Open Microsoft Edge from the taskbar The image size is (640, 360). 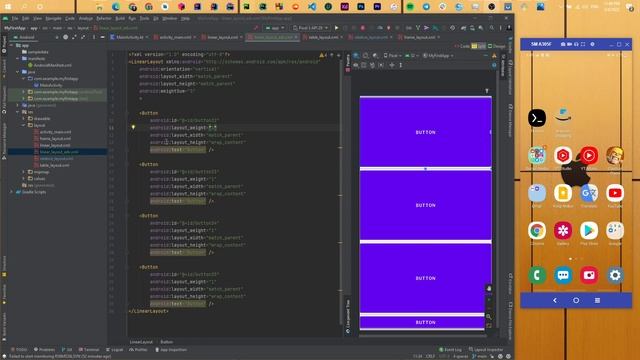tap(116, 7)
